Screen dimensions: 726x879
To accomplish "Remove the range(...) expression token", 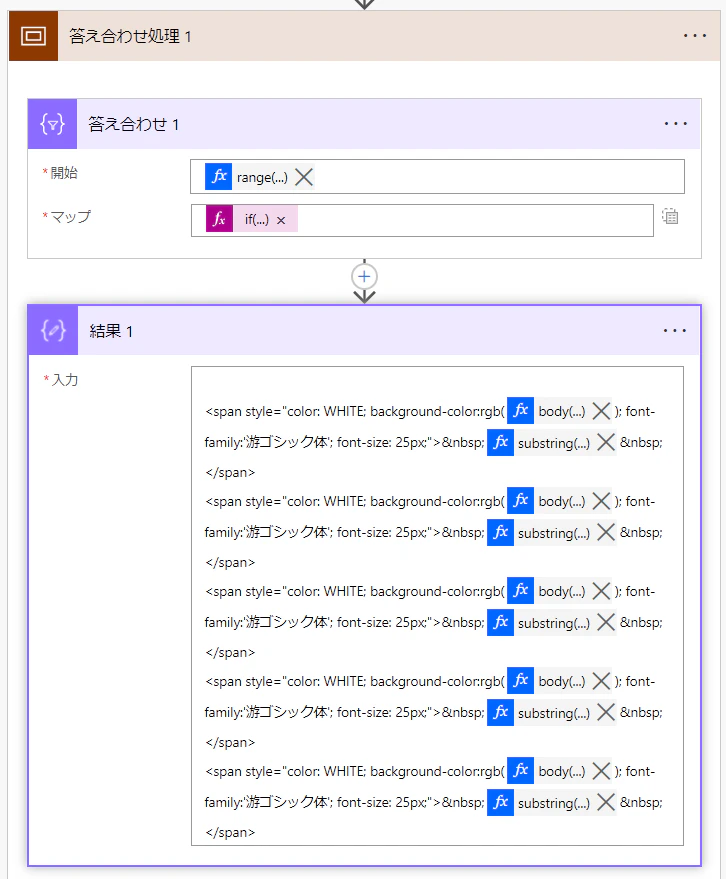I will 304,177.
